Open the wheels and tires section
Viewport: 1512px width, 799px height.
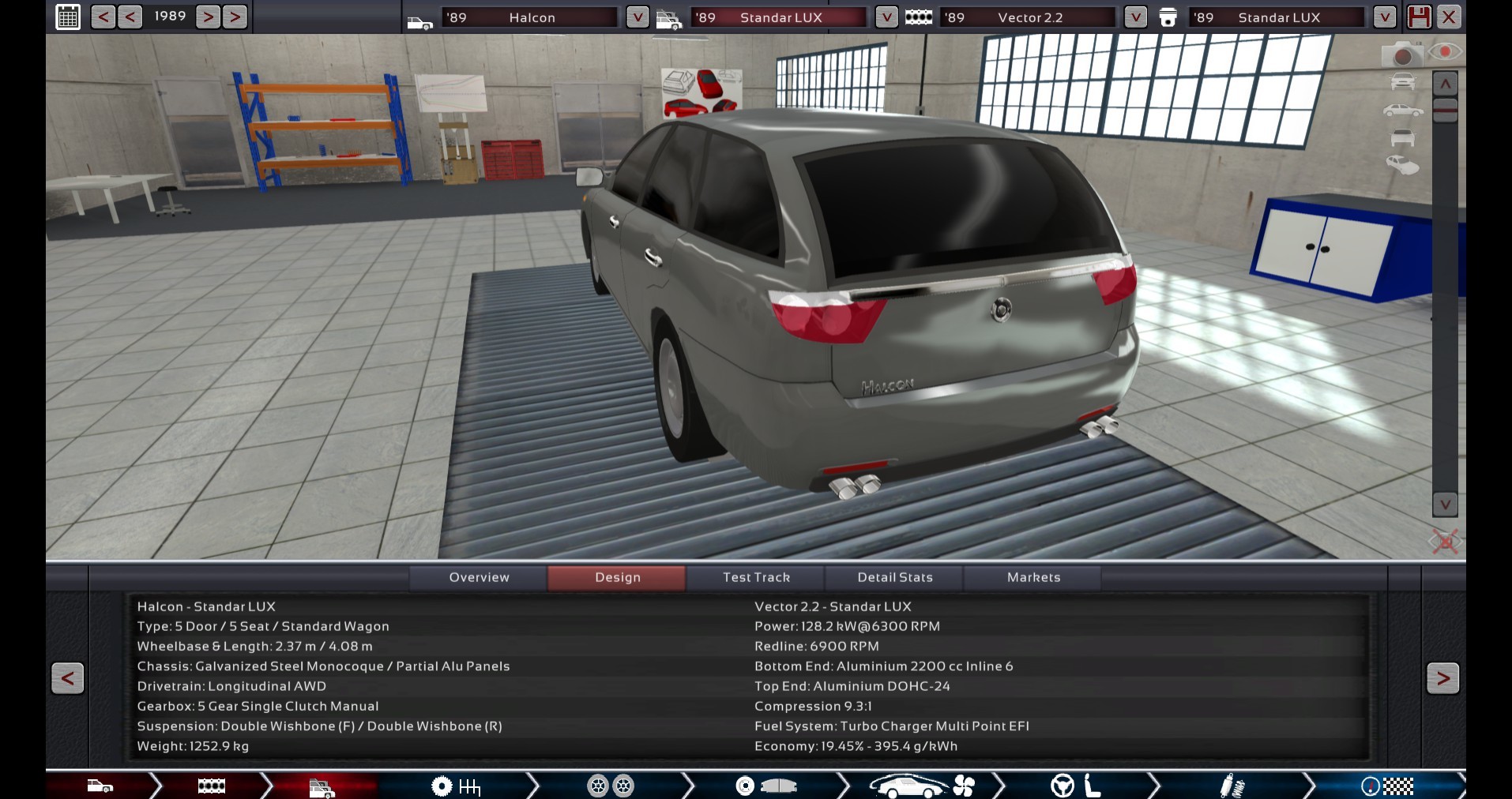611,786
